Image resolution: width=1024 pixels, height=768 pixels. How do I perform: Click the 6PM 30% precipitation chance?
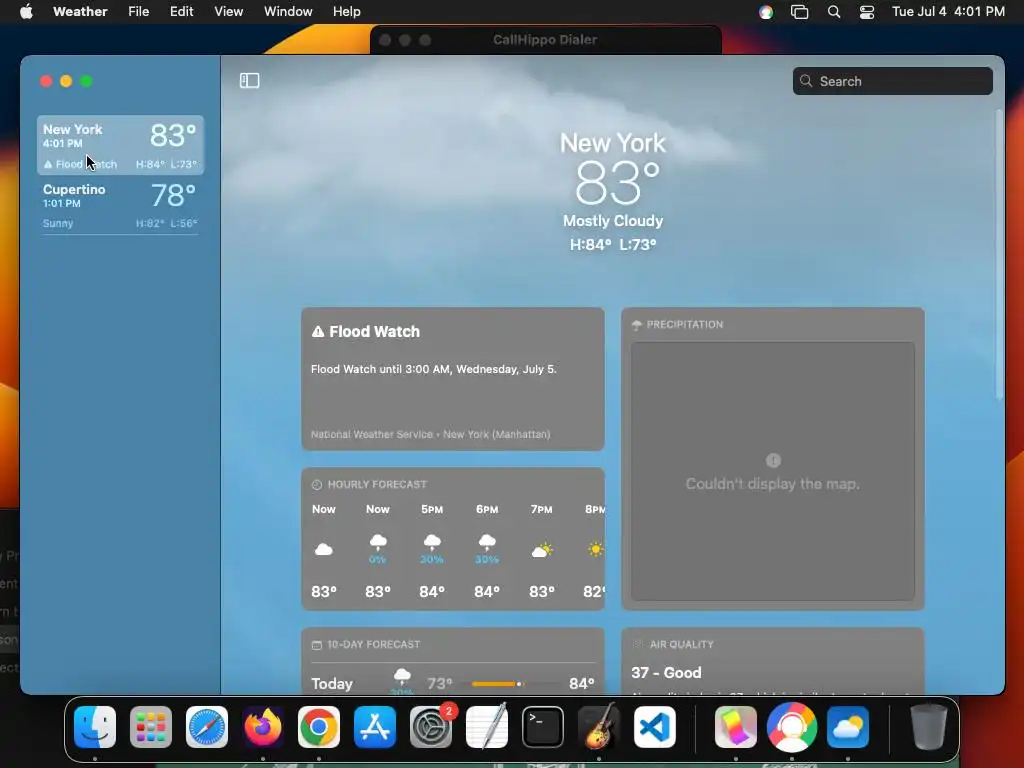[487, 560]
